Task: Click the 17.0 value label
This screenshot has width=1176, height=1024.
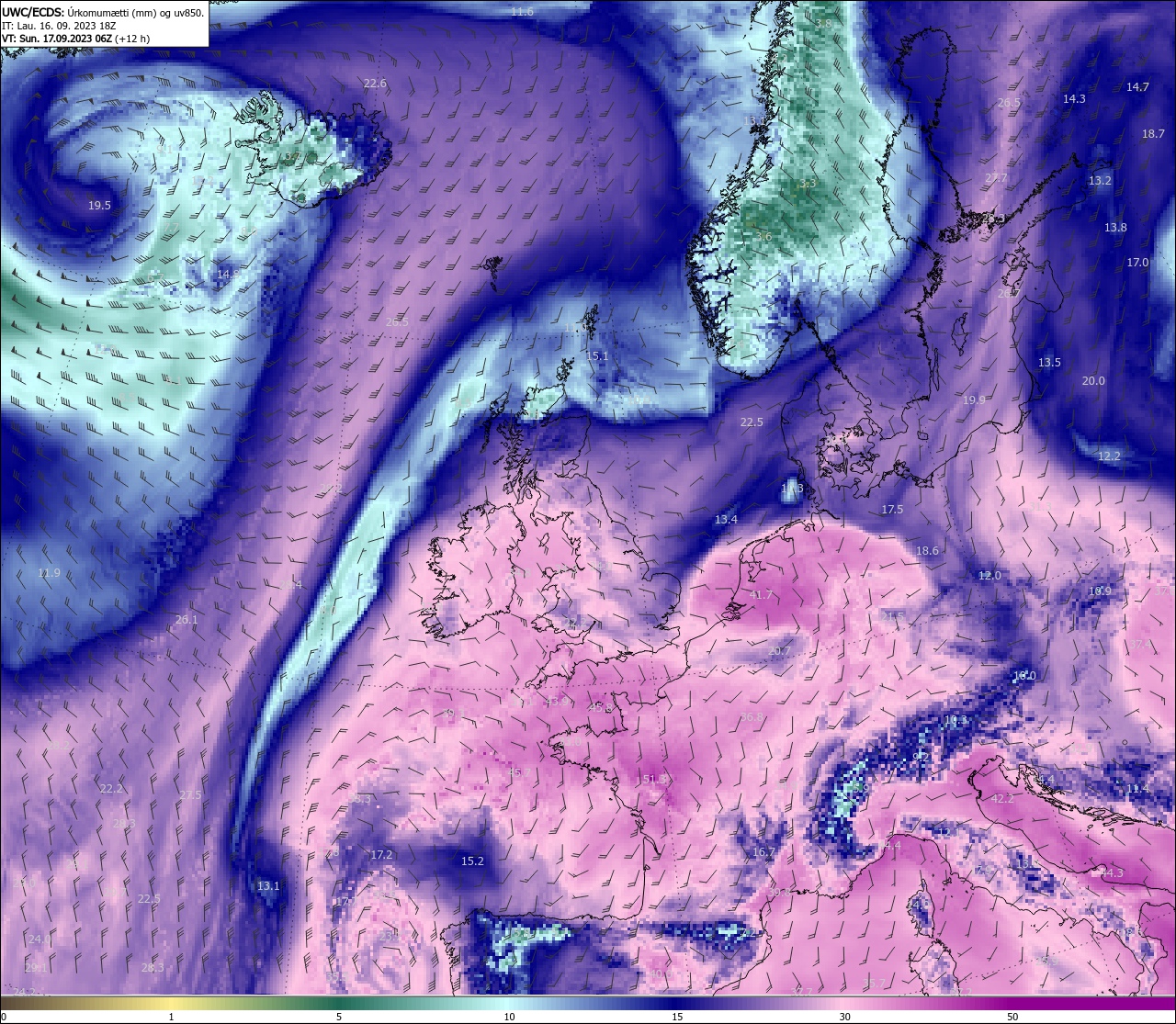Action: click(1137, 263)
